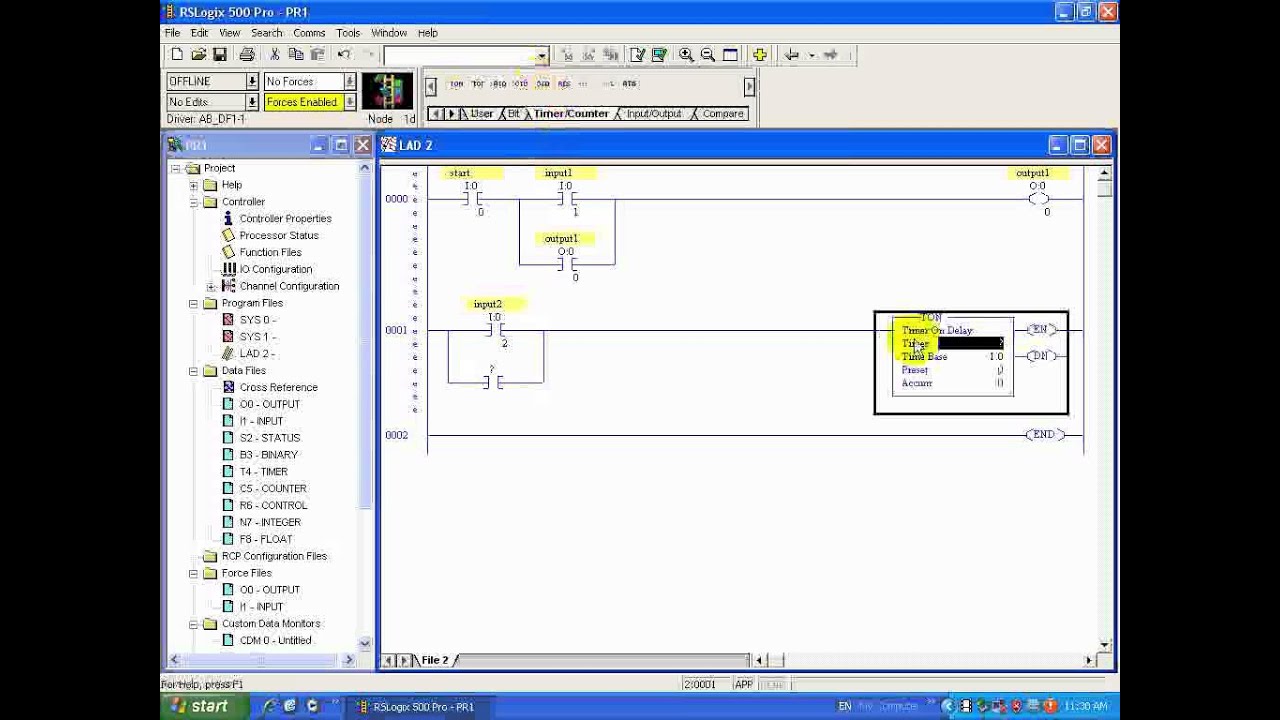The width and height of the screenshot is (1280, 720).
Task: Open the IO Configuration item
Action: [275, 269]
